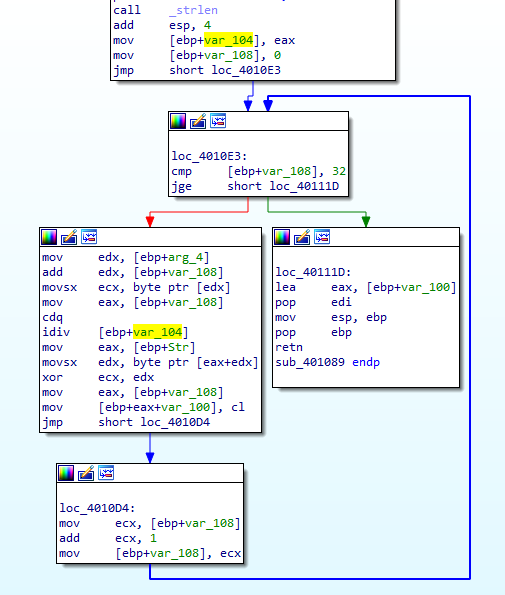Screen dimensions: 505x595
Task: Click color icon in loc_40111D node
Action: point(282,238)
